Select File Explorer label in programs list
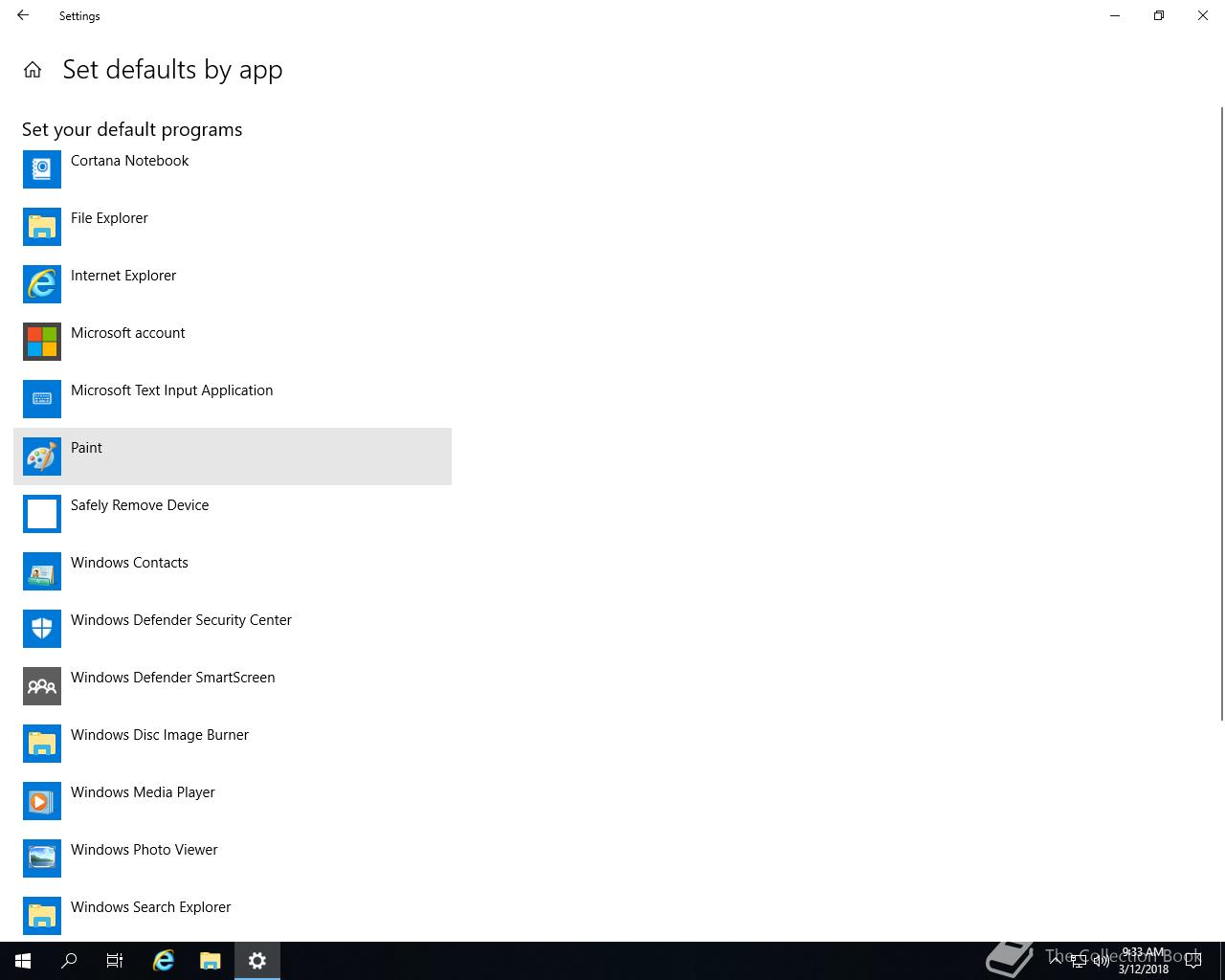Viewport: 1225px width, 980px height. pos(109,218)
